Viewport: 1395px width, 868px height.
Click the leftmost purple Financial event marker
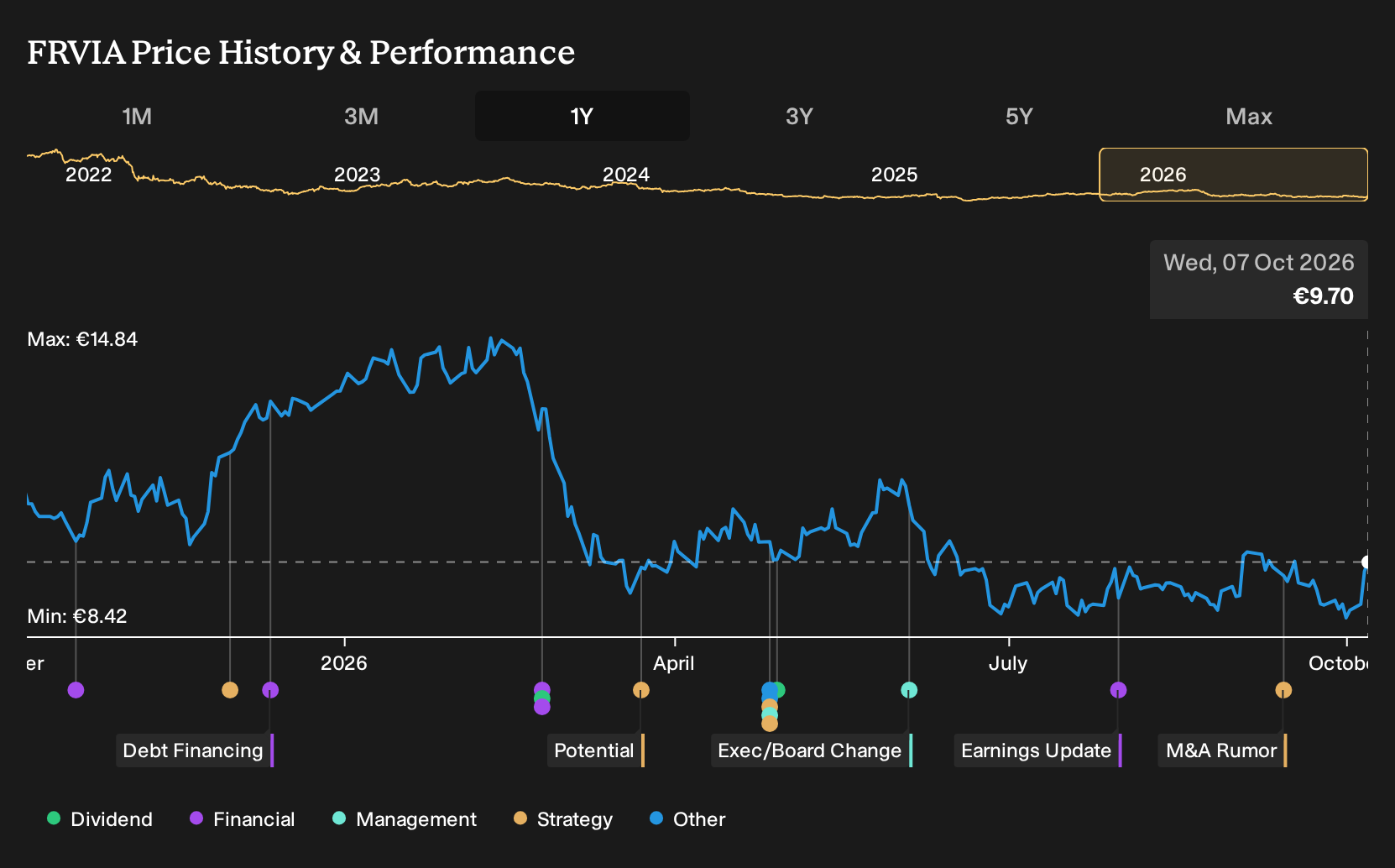coord(76,690)
